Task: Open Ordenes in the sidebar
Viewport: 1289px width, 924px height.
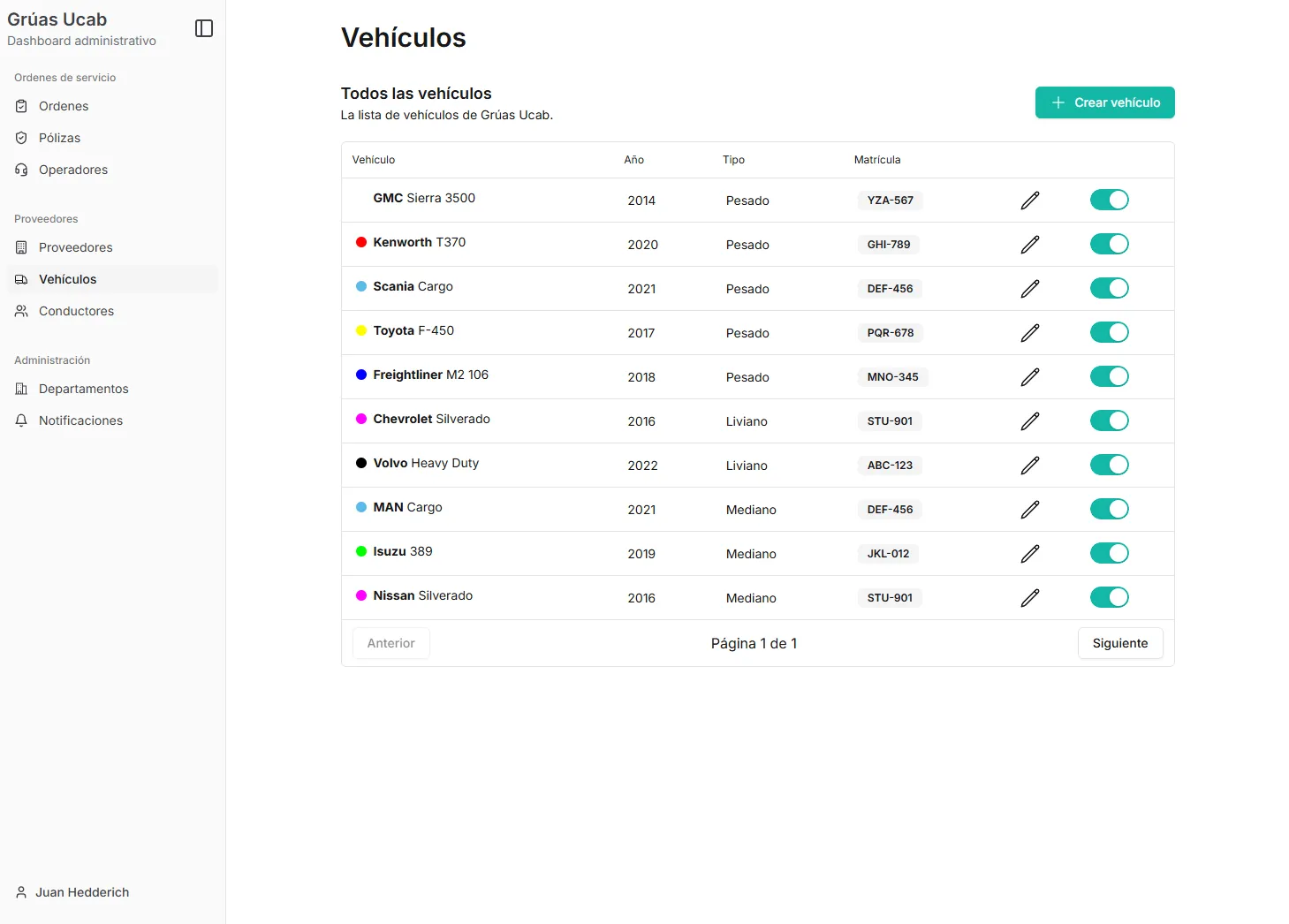Action: pos(64,106)
